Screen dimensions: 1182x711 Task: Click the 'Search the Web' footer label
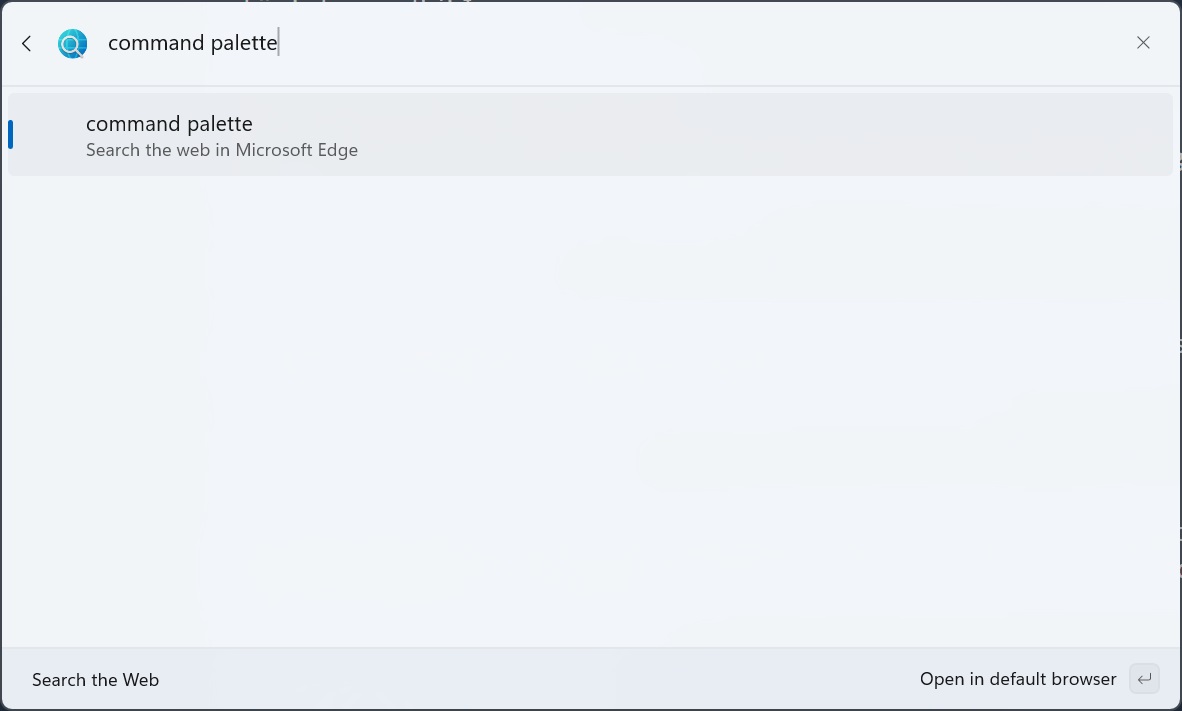click(96, 680)
